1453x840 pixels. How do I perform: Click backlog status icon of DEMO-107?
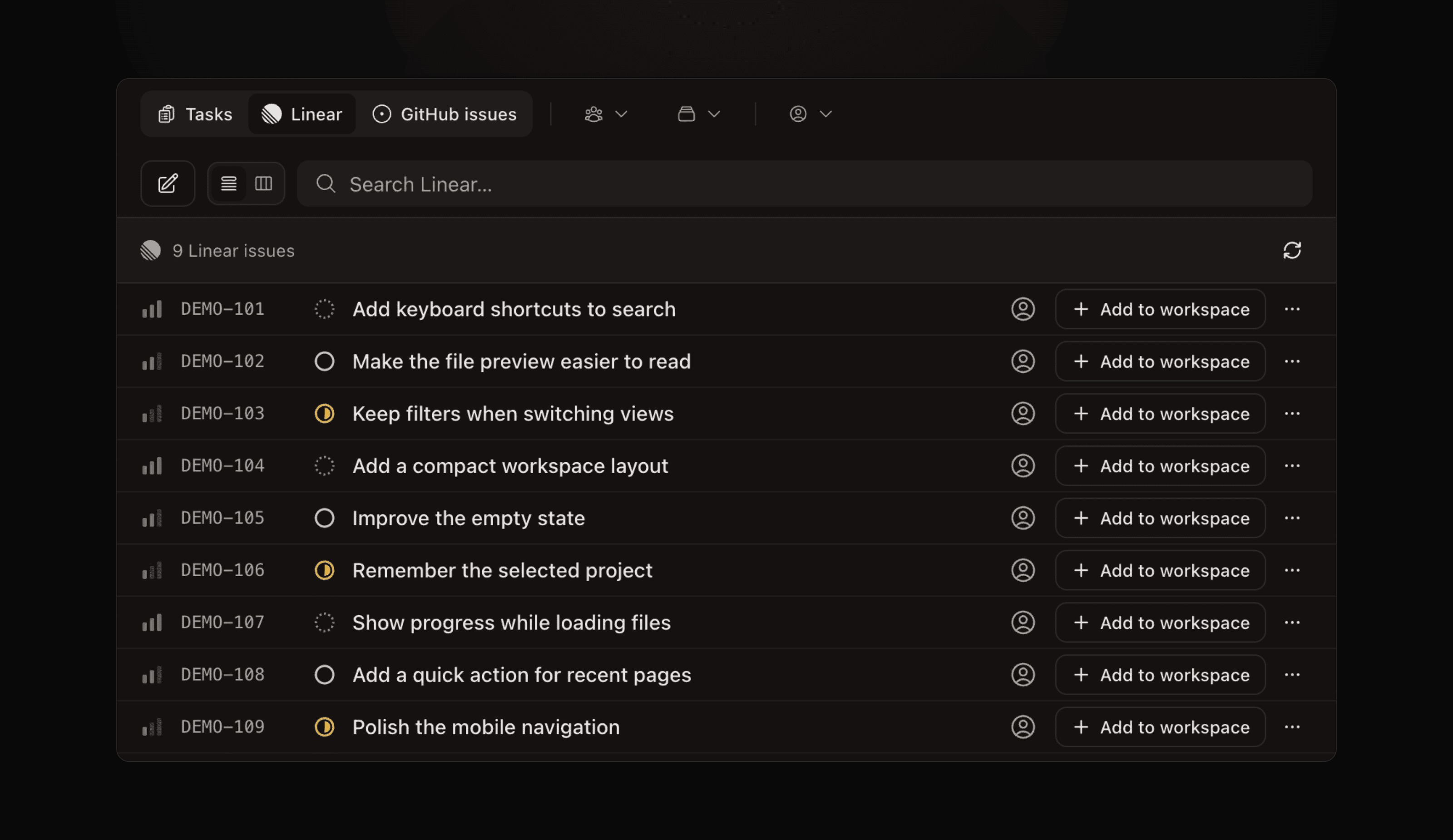tap(324, 623)
